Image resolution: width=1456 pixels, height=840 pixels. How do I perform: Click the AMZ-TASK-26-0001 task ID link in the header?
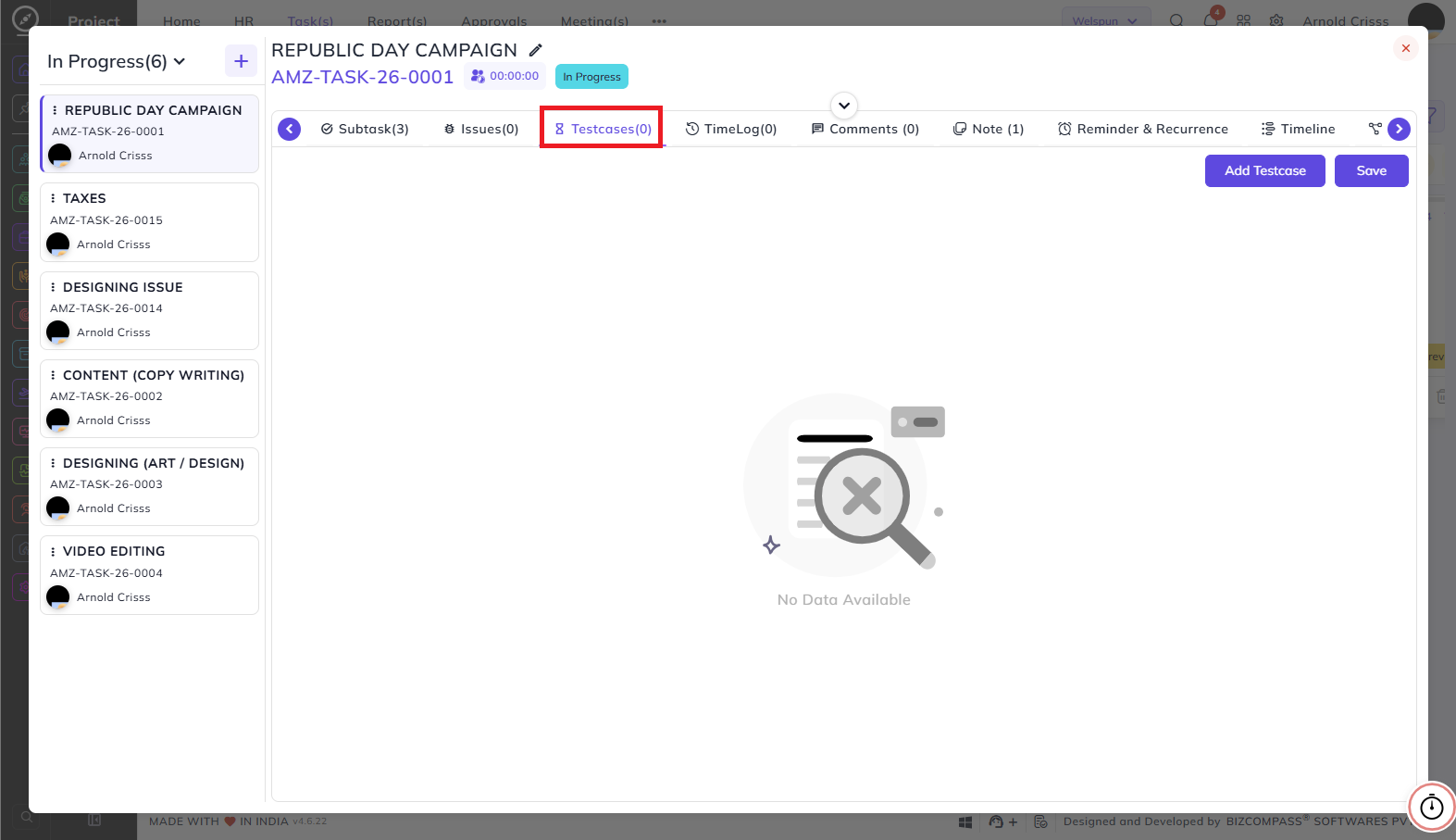(363, 77)
